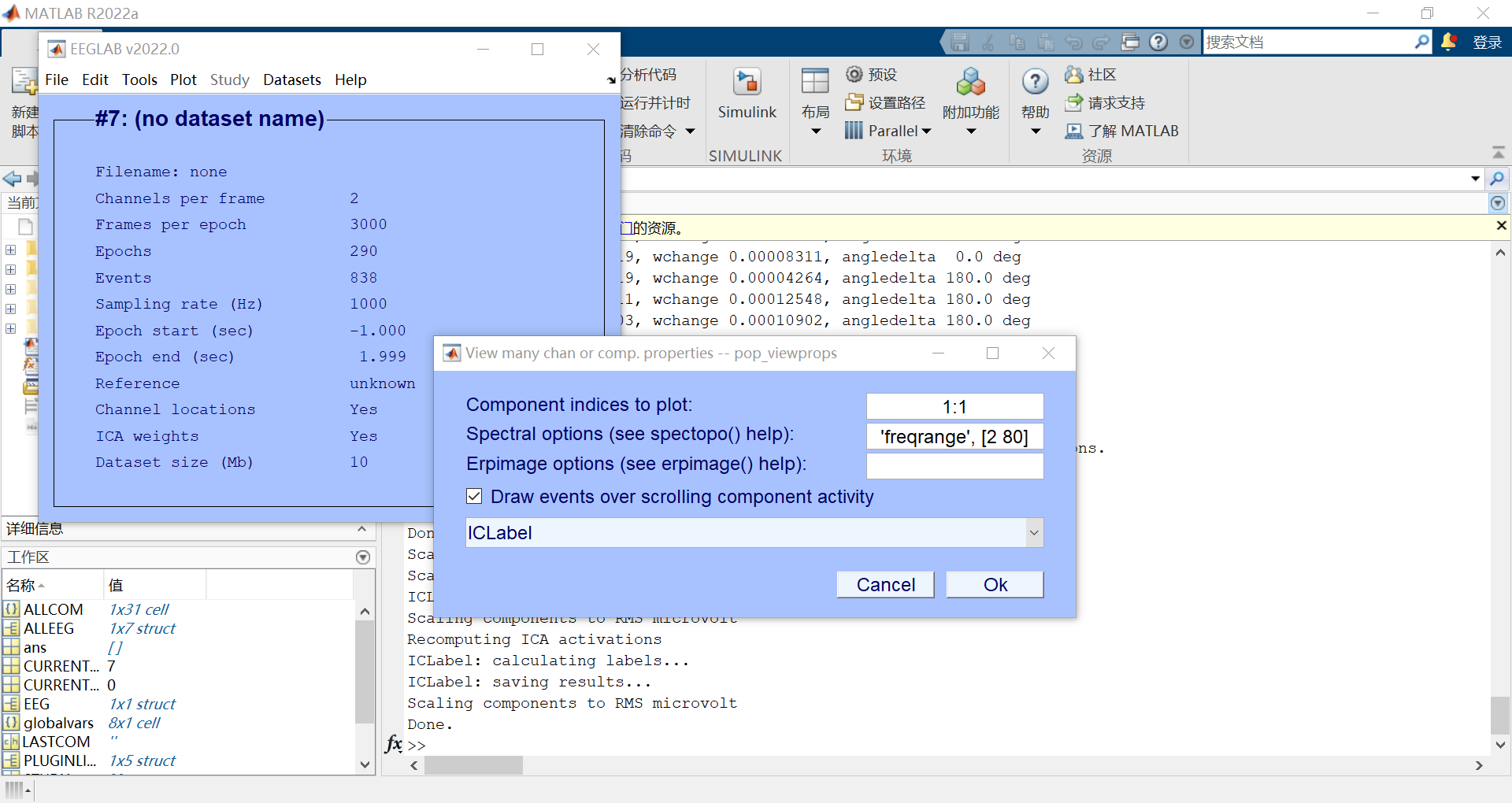The height and width of the screenshot is (803, 1512).
Task: Open the EEGLAB Tools menu
Action: (x=139, y=80)
